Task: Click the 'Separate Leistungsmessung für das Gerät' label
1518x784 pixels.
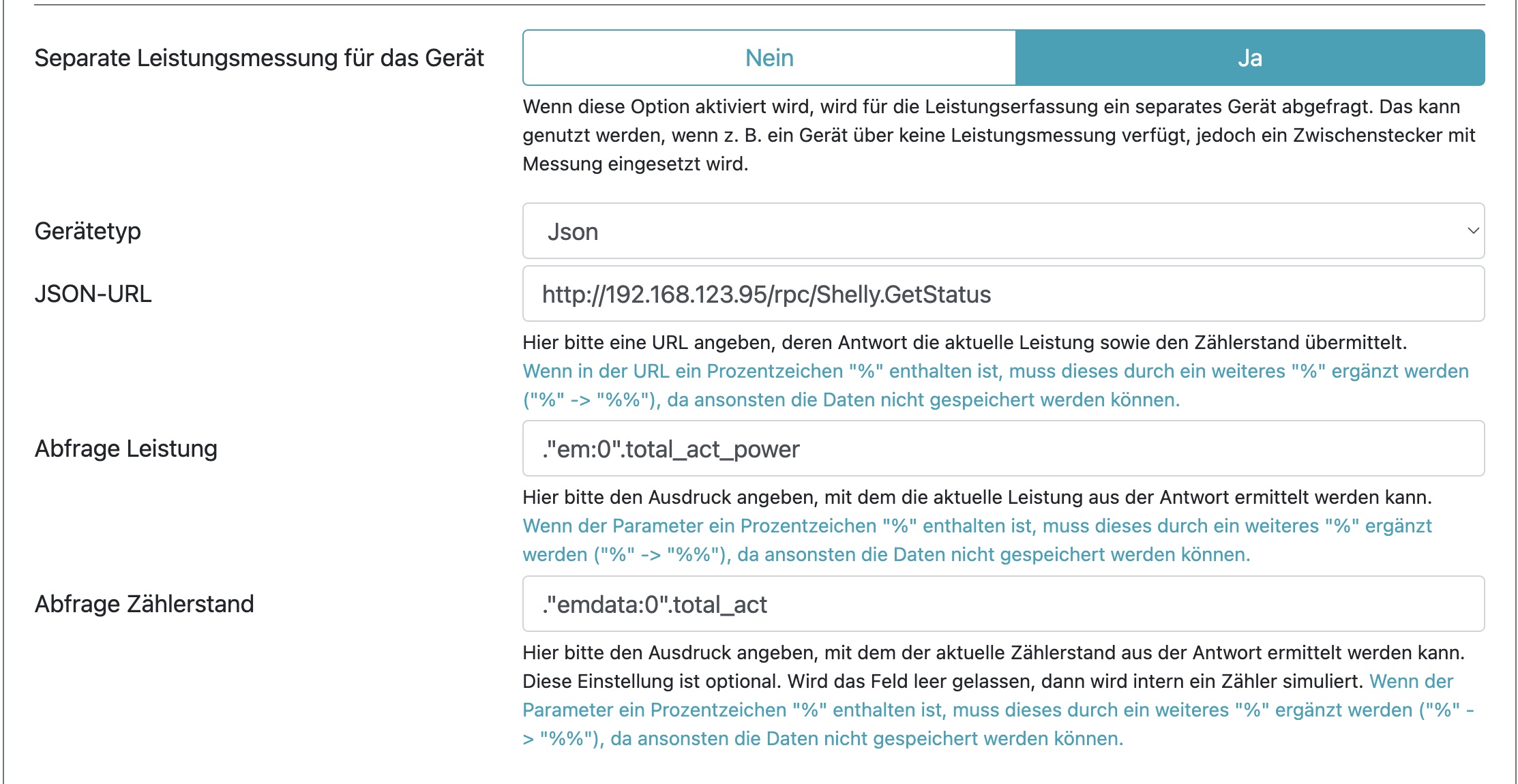Action: point(259,58)
